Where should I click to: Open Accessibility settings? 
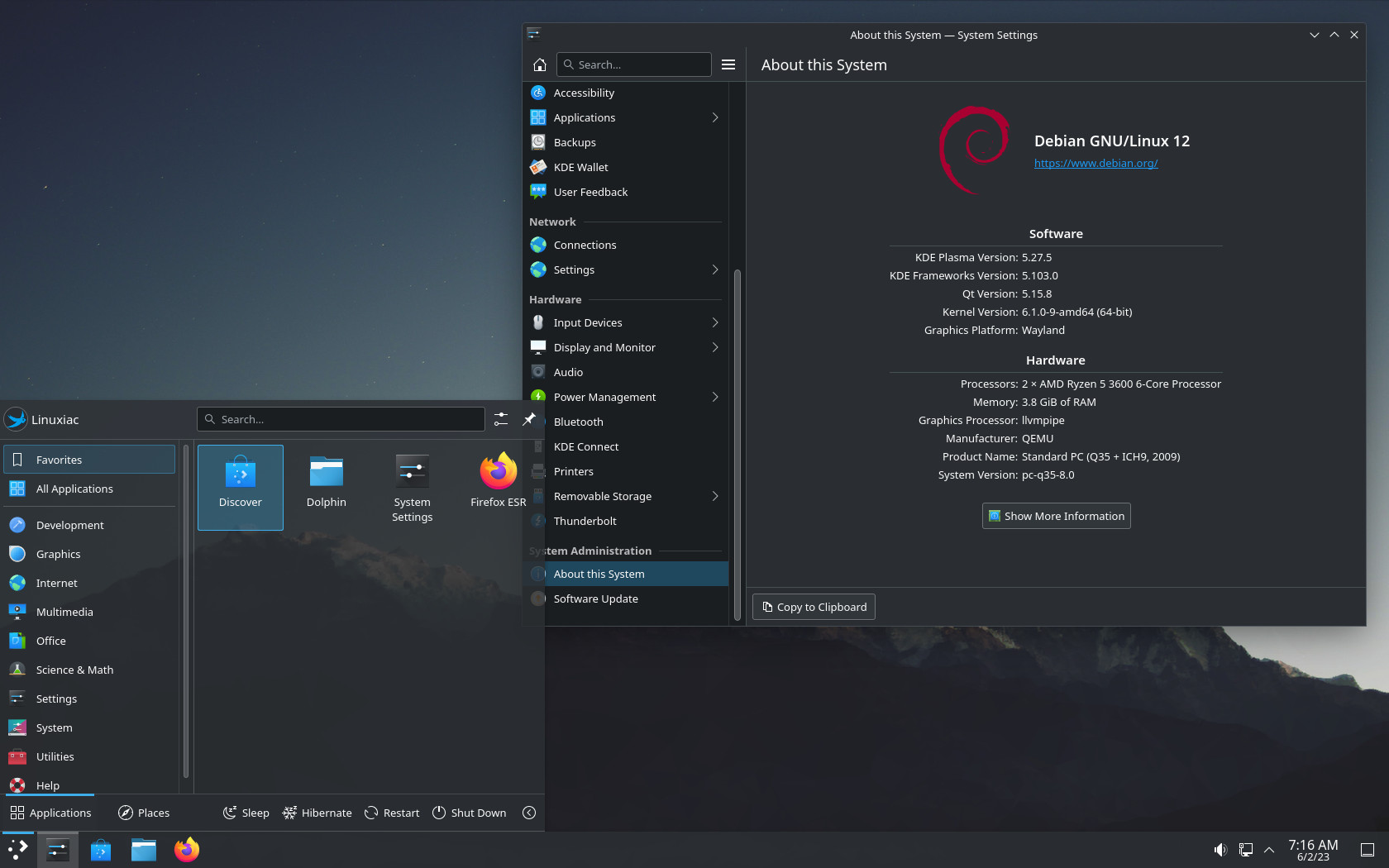coord(626,93)
